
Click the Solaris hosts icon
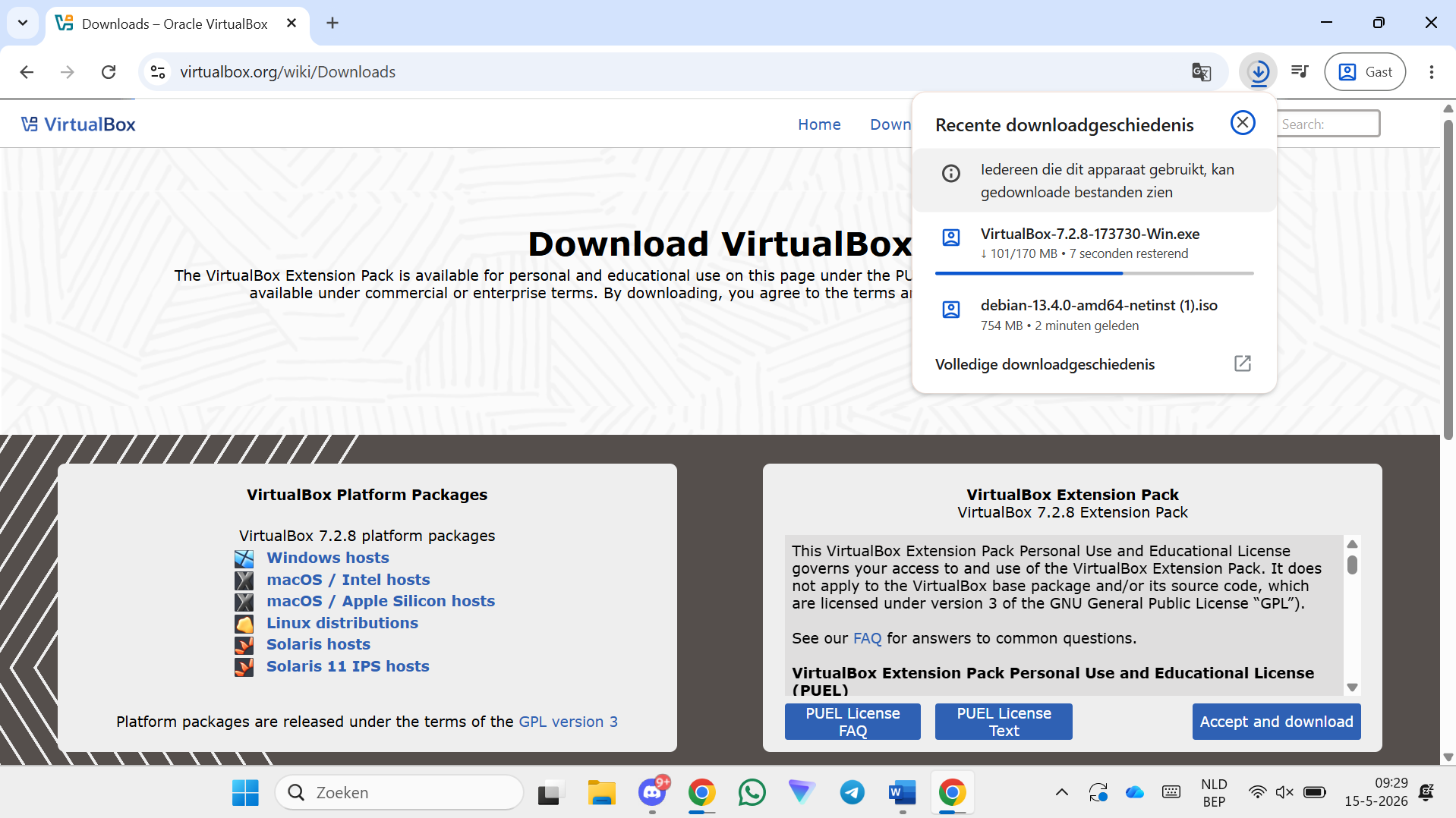244,645
